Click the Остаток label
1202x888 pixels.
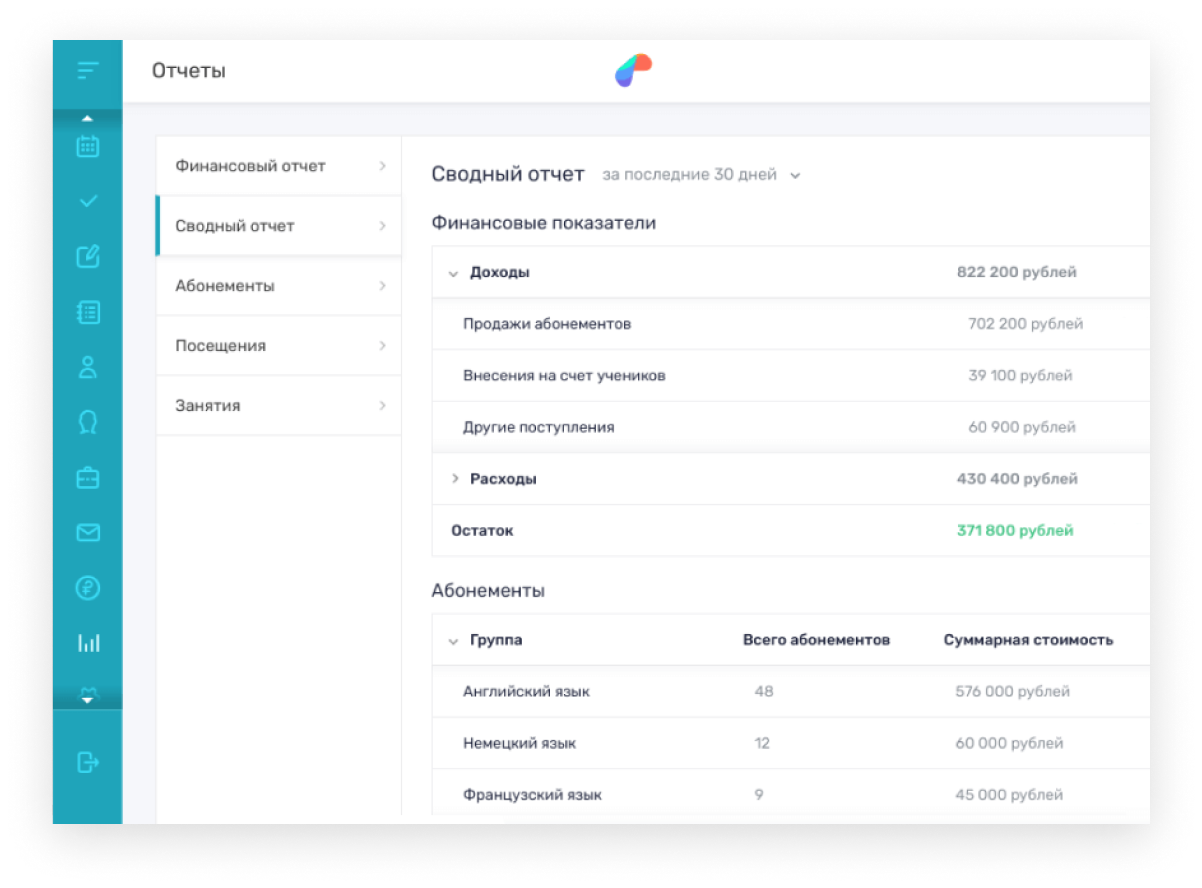coord(482,531)
